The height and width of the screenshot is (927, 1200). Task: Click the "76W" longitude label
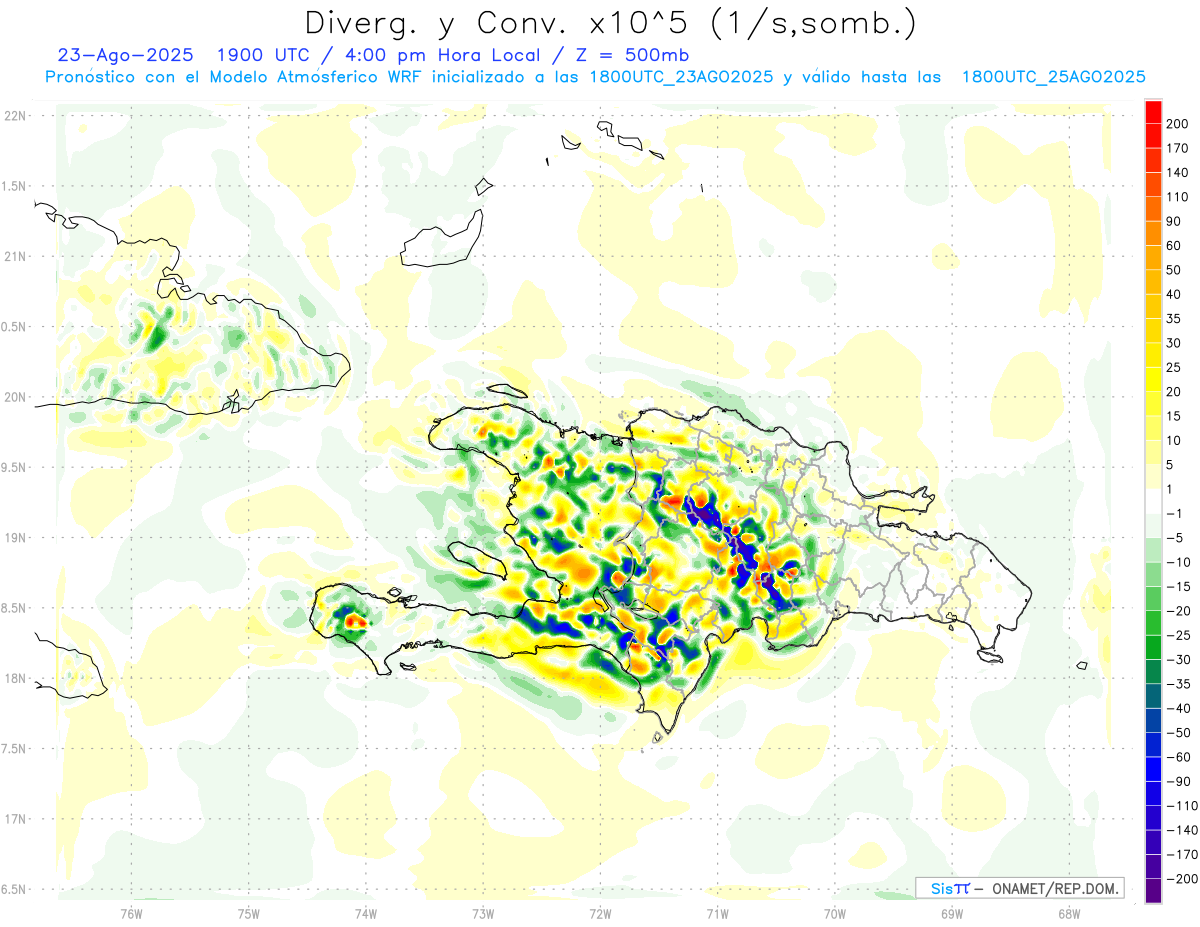(x=131, y=913)
